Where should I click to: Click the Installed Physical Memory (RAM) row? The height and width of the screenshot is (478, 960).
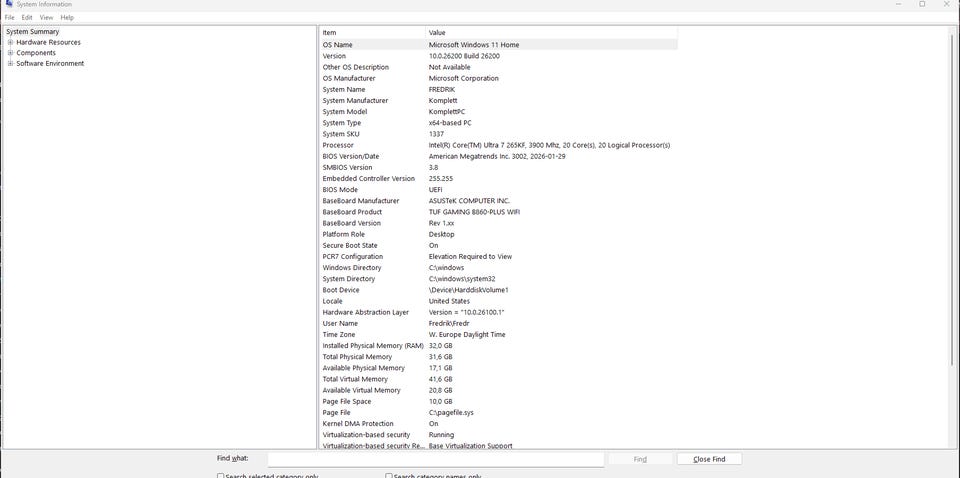pos(498,346)
